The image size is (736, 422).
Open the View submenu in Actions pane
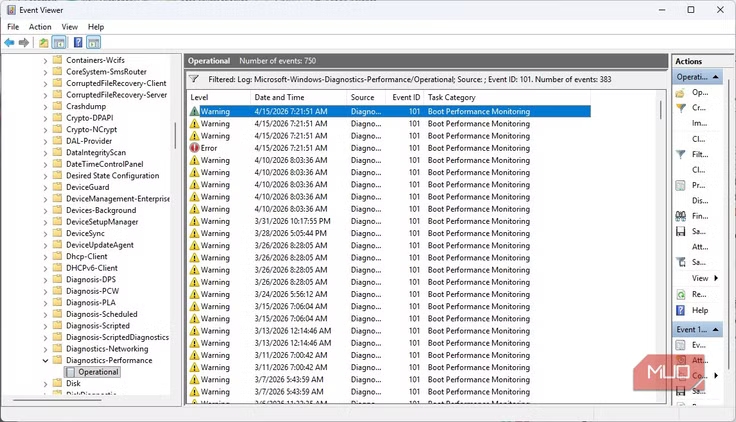tap(702, 278)
